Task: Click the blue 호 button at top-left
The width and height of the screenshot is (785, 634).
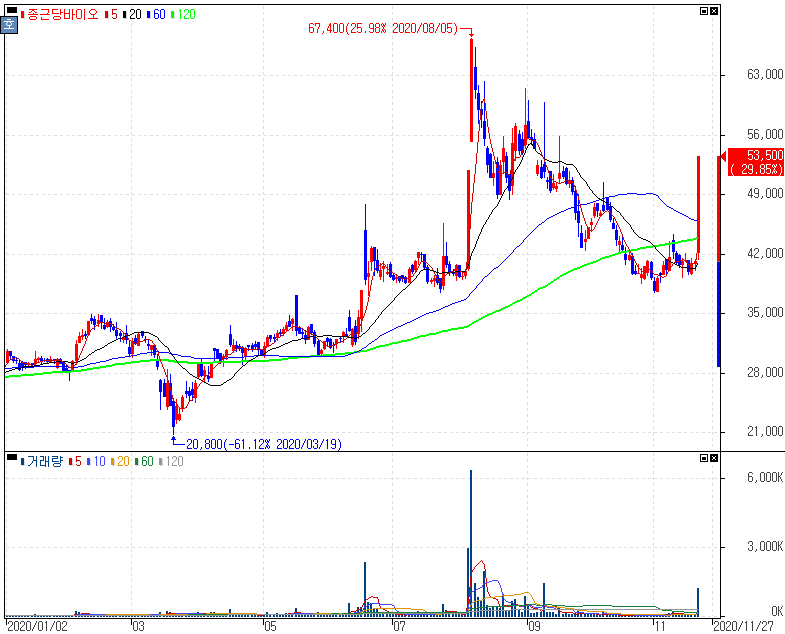Action: [10, 25]
